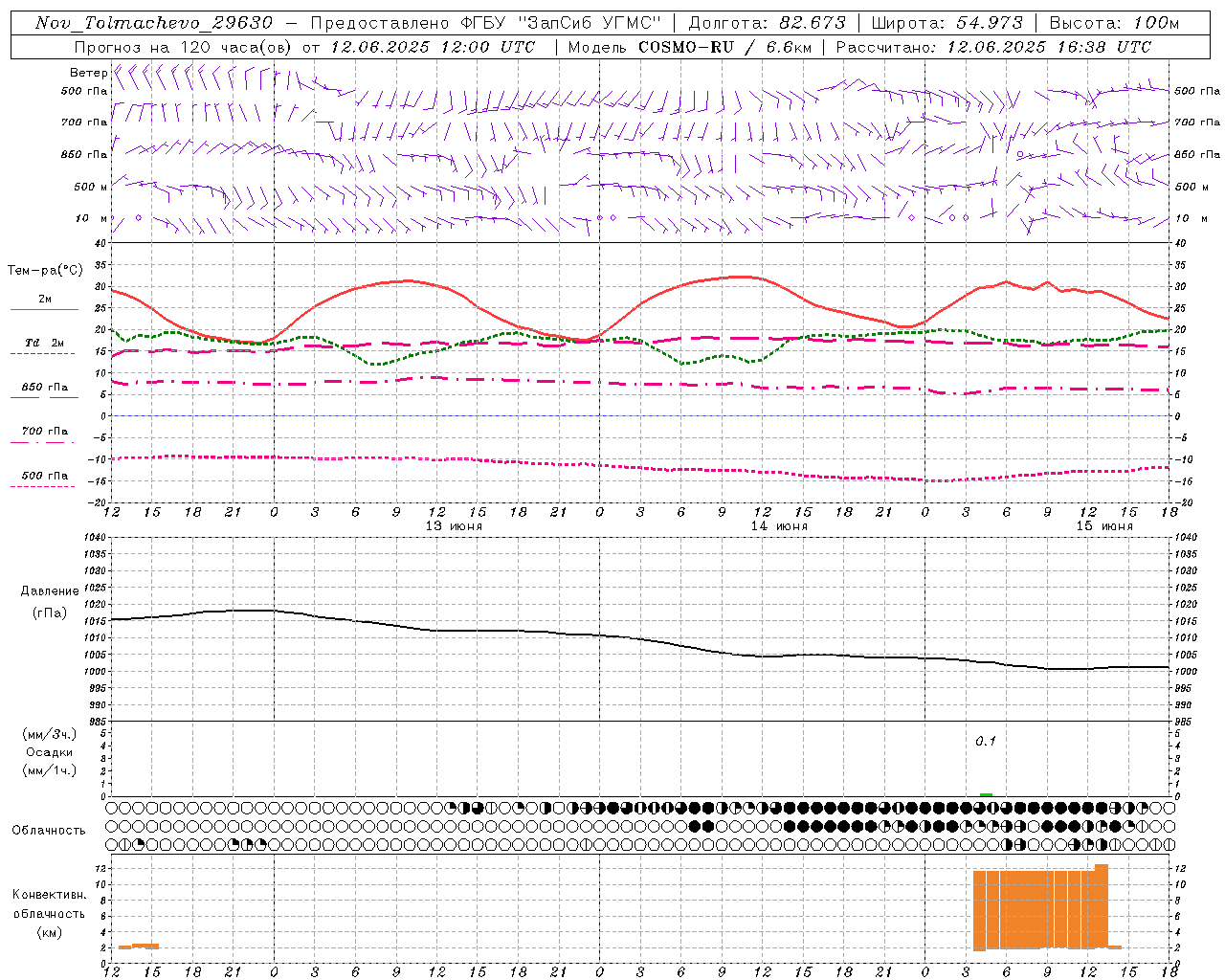Click the dotted pink line sample under 500 гПа legend
This screenshot has height=980, width=1225.
[x=43, y=486]
